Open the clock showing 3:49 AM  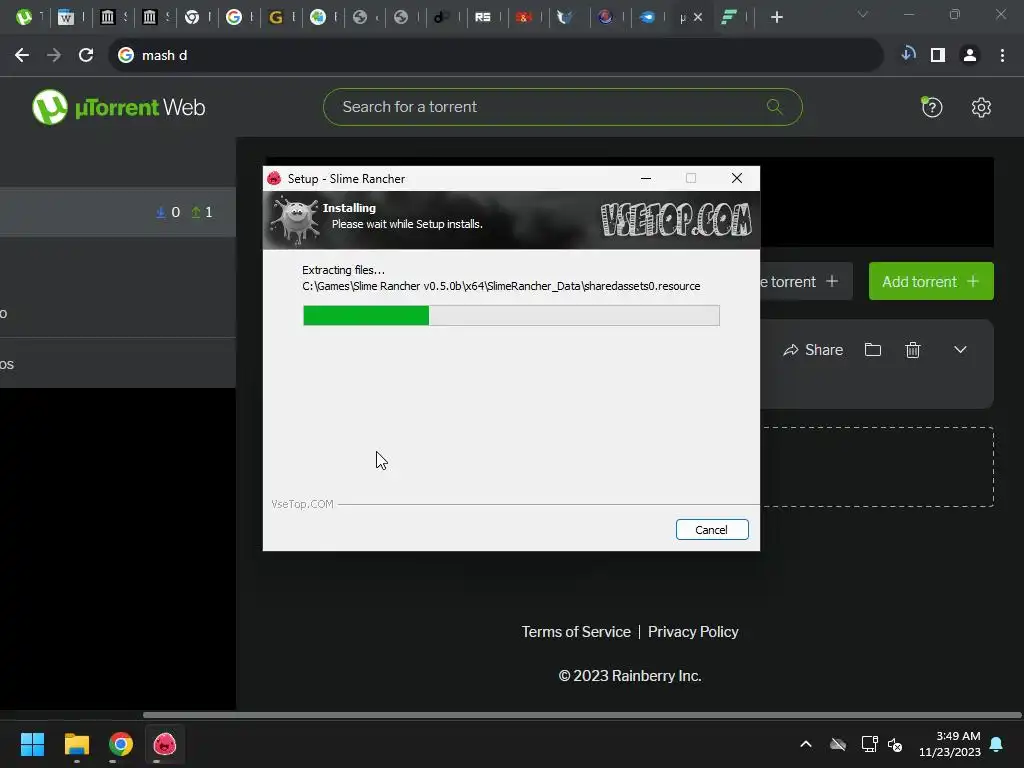pyautogui.click(x=950, y=744)
